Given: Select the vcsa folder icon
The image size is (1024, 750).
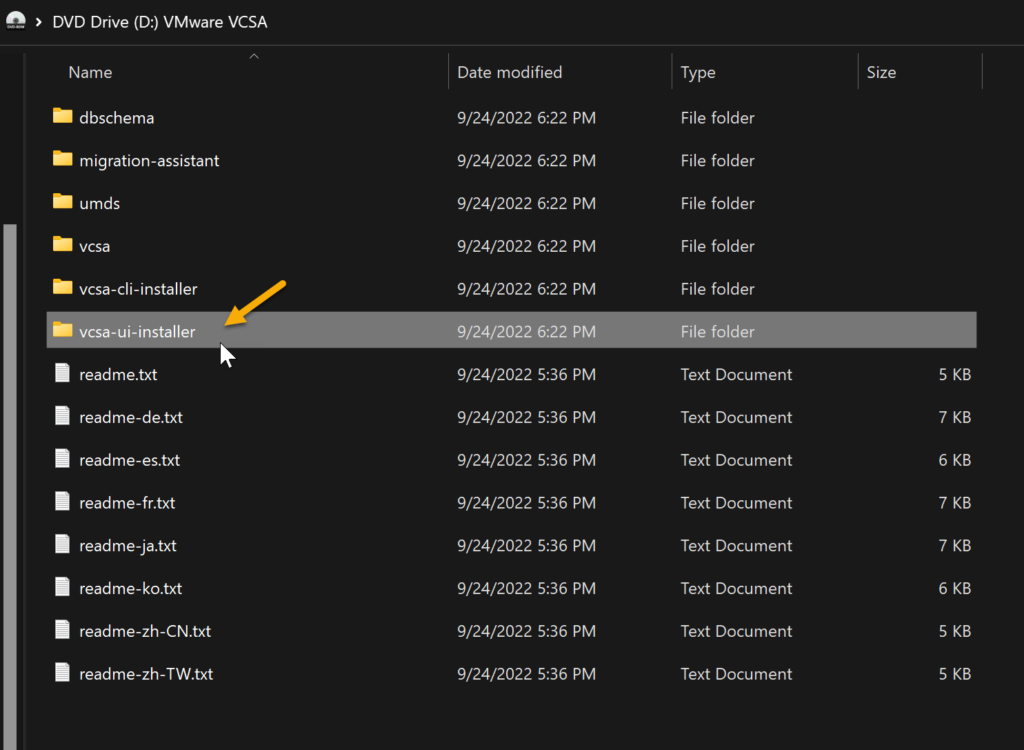Looking at the screenshot, I should click(x=63, y=246).
